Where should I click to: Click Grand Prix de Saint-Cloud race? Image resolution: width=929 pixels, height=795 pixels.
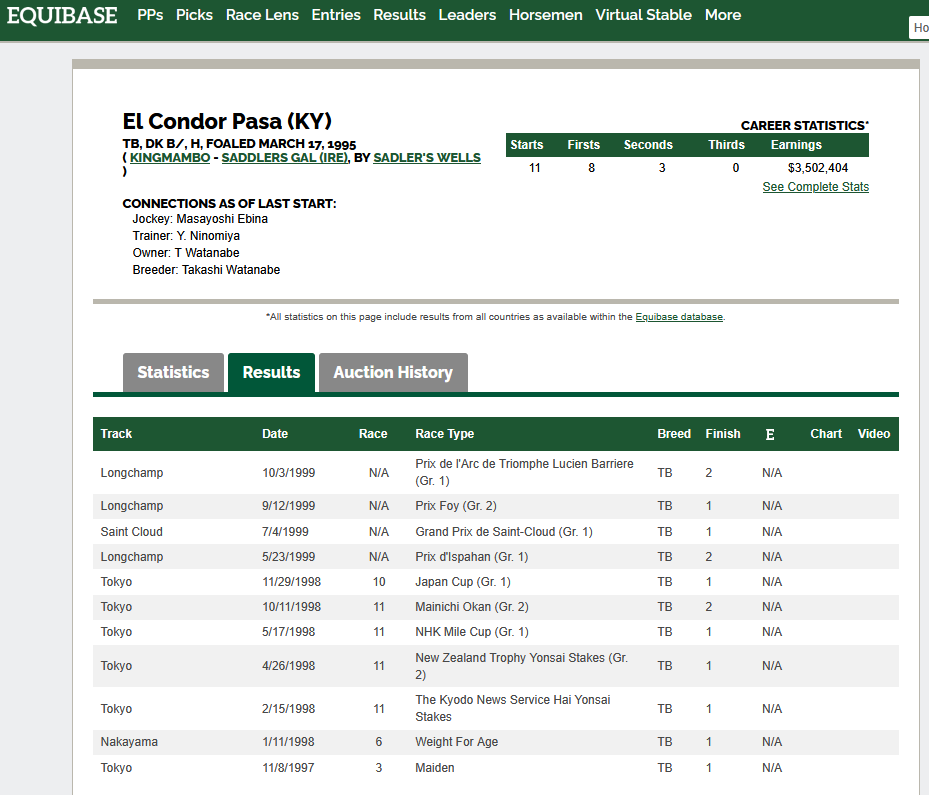[x=504, y=532]
